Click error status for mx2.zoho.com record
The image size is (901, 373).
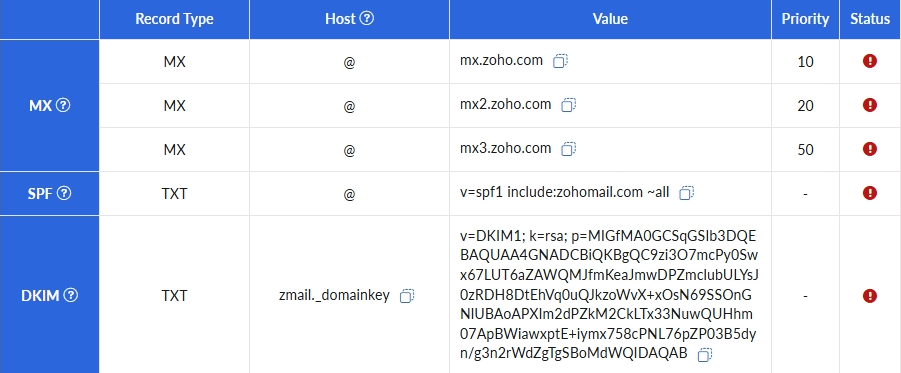click(870, 105)
